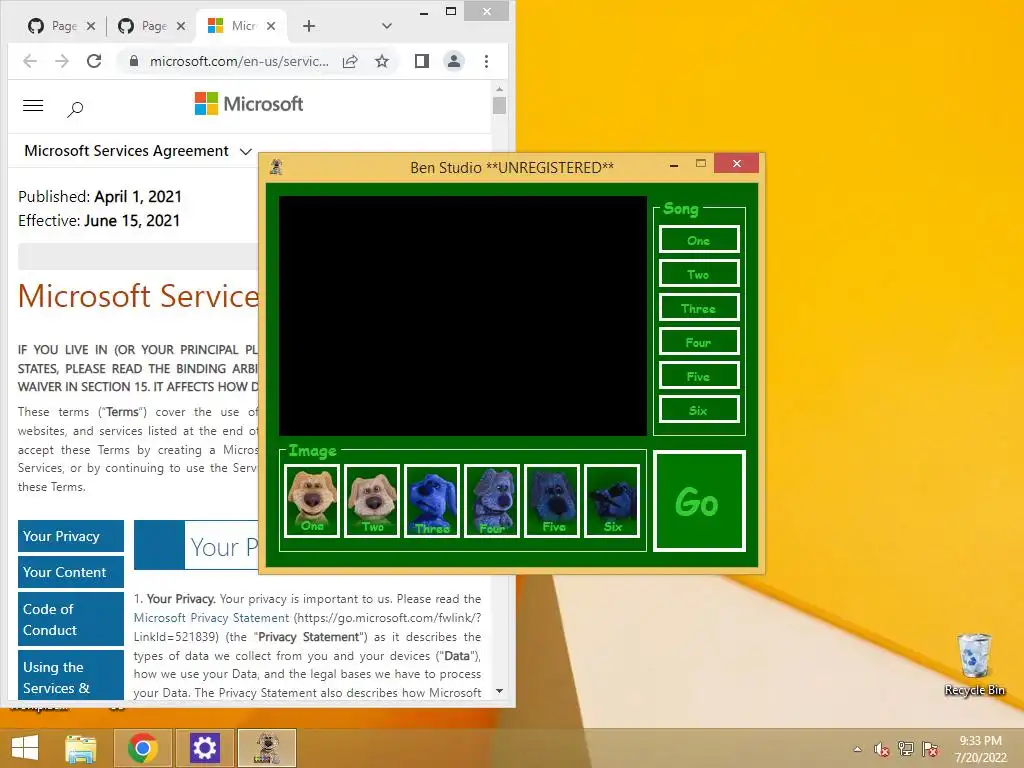The width and height of the screenshot is (1024, 768).
Task: Click the muted volume tray icon
Action: coord(882,749)
